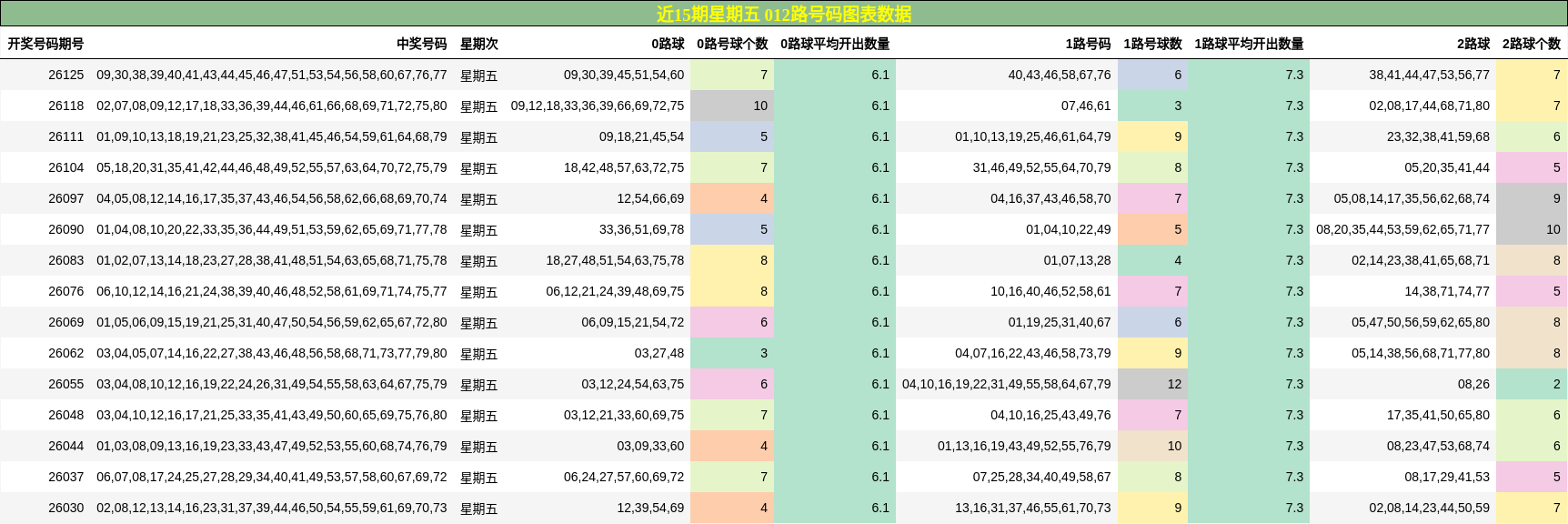Click 2路球 cell 08,26 in row 26055
The image size is (1568, 524).
pos(1473,384)
